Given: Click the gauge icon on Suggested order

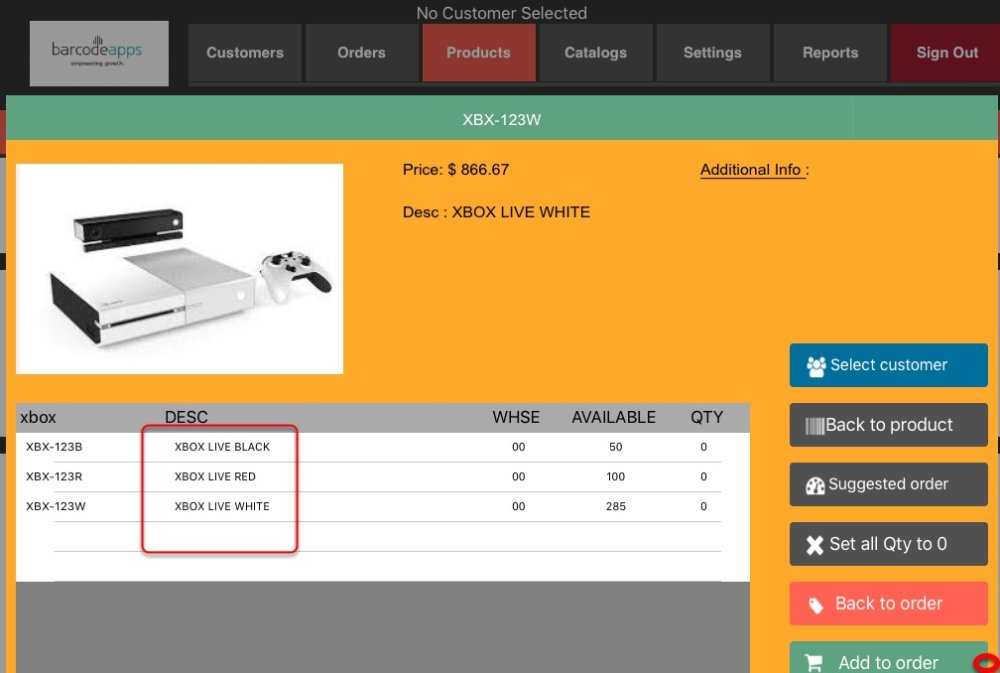Looking at the screenshot, I should tap(815, 485).
